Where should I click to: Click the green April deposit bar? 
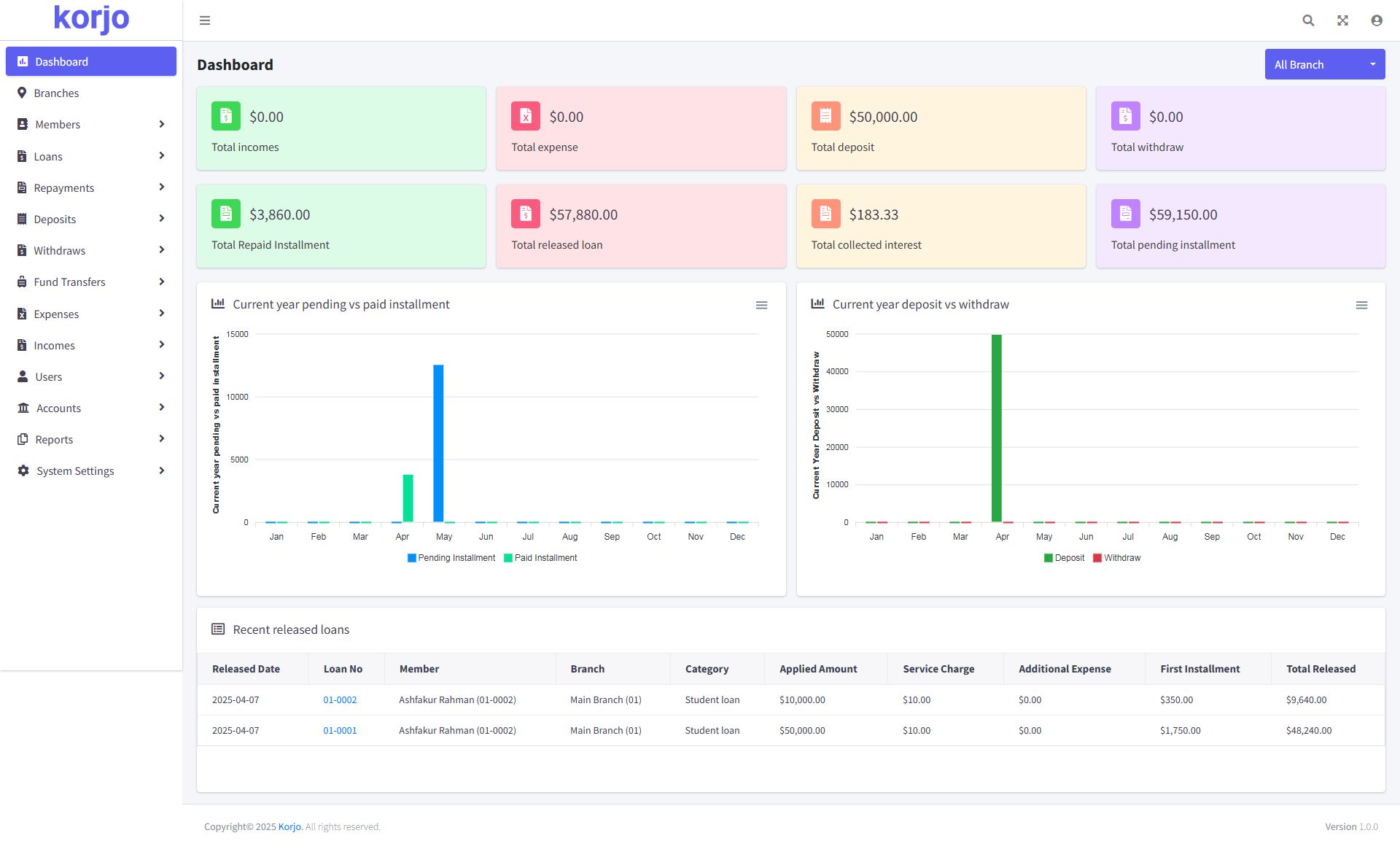pyautogui.click(x=996, y=429)
